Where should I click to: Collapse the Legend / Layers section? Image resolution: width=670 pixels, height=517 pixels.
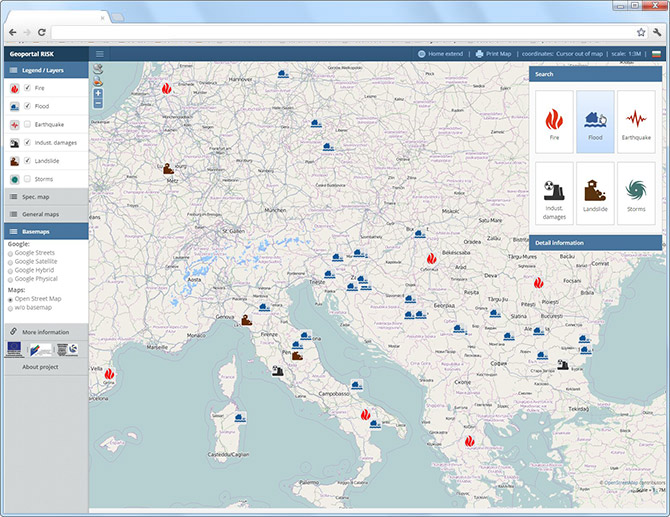pyautogui.click(x=46, y=70)
